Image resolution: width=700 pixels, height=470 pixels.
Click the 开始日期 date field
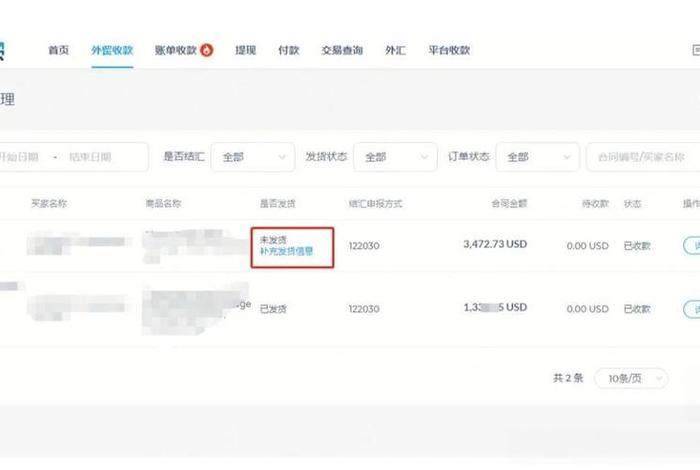(20, 157)
